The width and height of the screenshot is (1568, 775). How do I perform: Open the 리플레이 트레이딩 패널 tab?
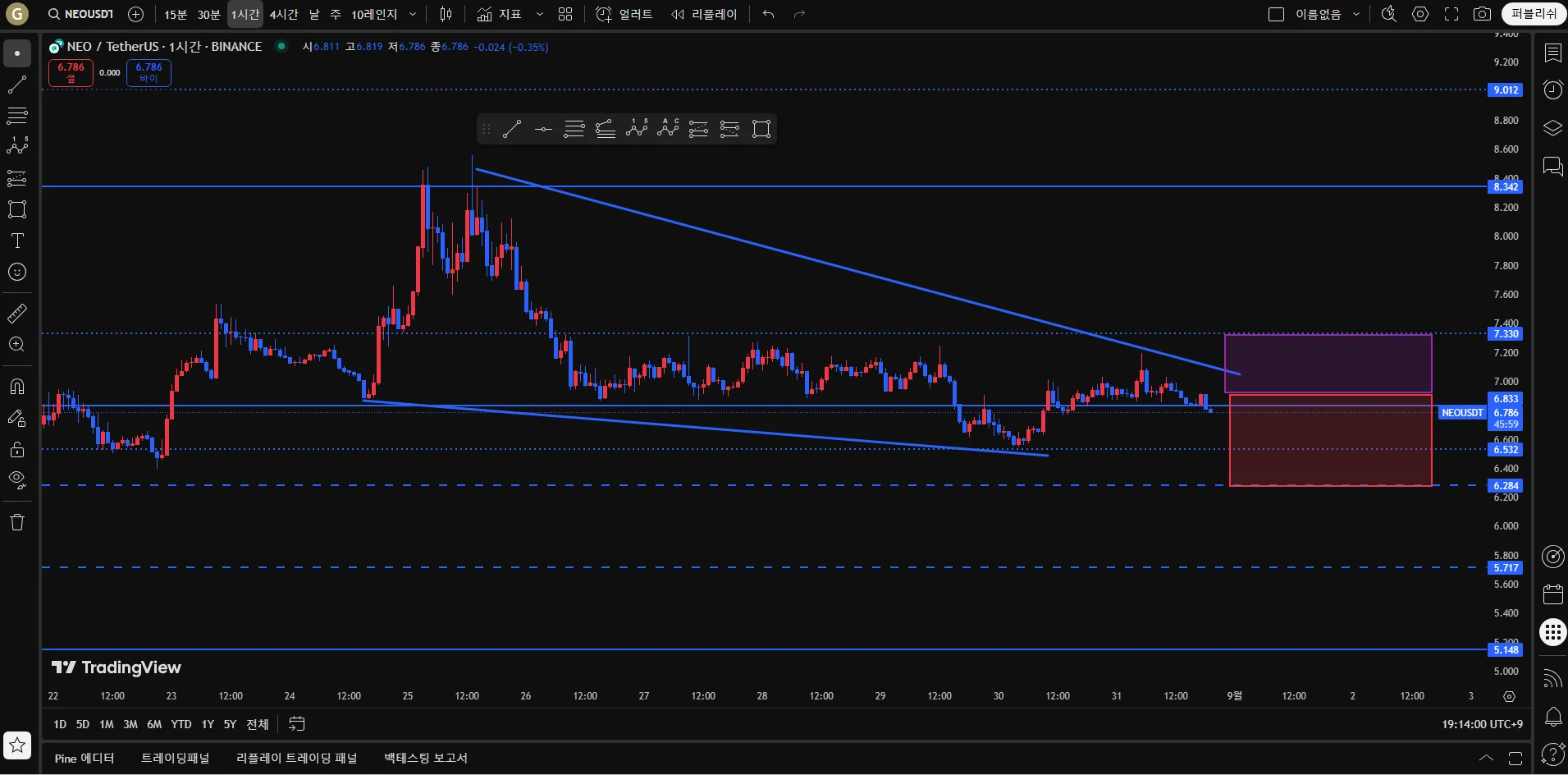(x=297, y=758)
